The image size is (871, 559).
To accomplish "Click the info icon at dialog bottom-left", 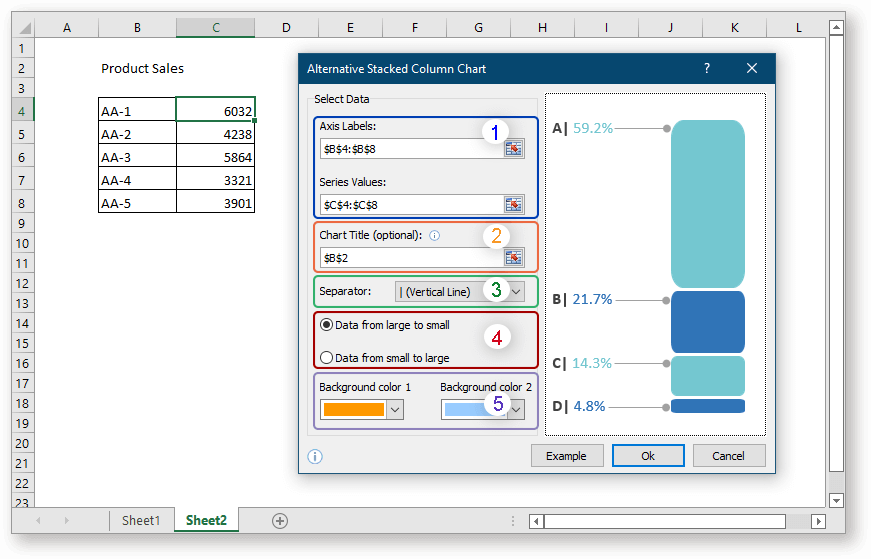I will point(315,456).
